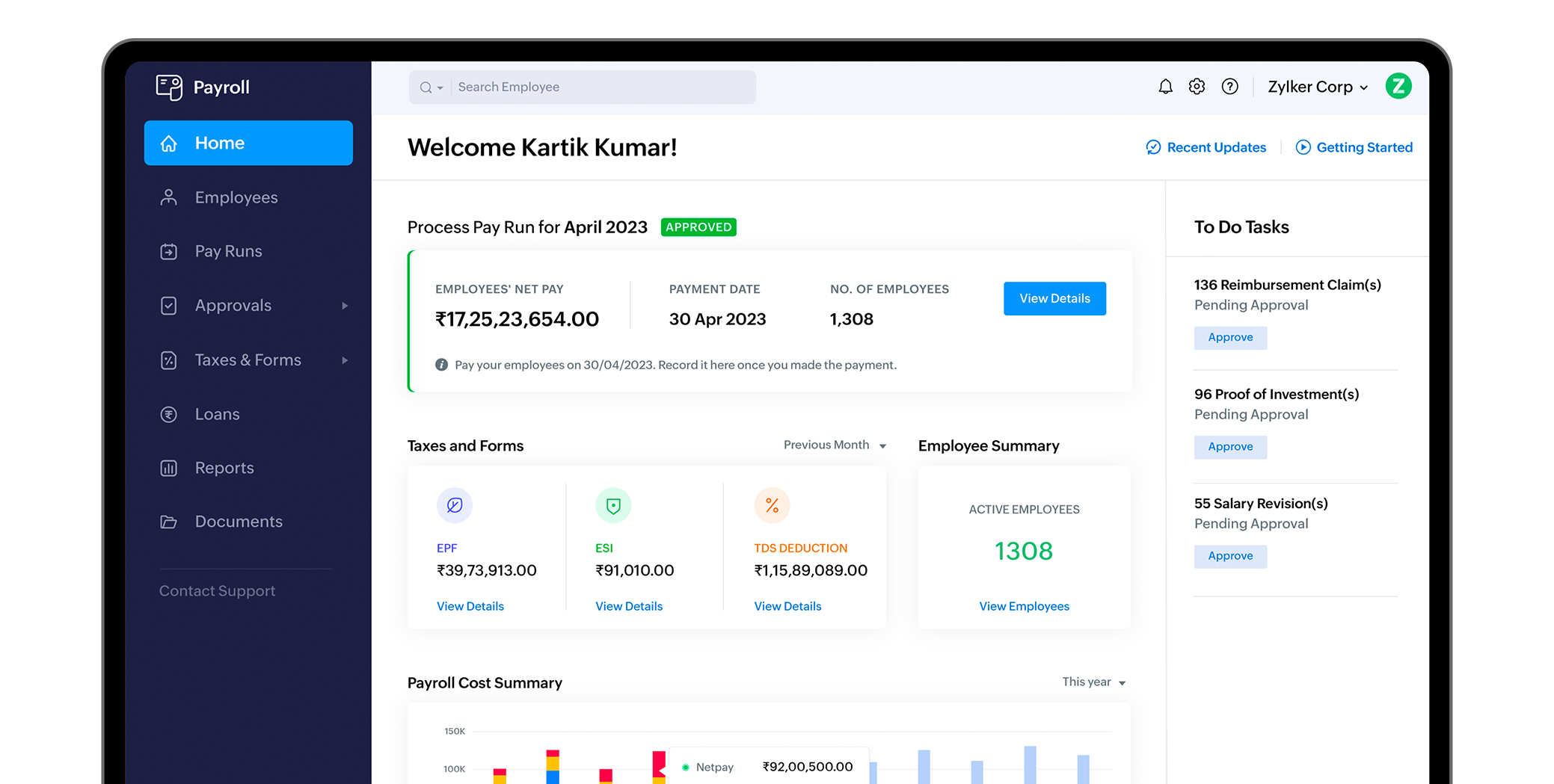The image size is (1554, 784).
Task: Click the help question mark icon
Action: pos(1230,86)
